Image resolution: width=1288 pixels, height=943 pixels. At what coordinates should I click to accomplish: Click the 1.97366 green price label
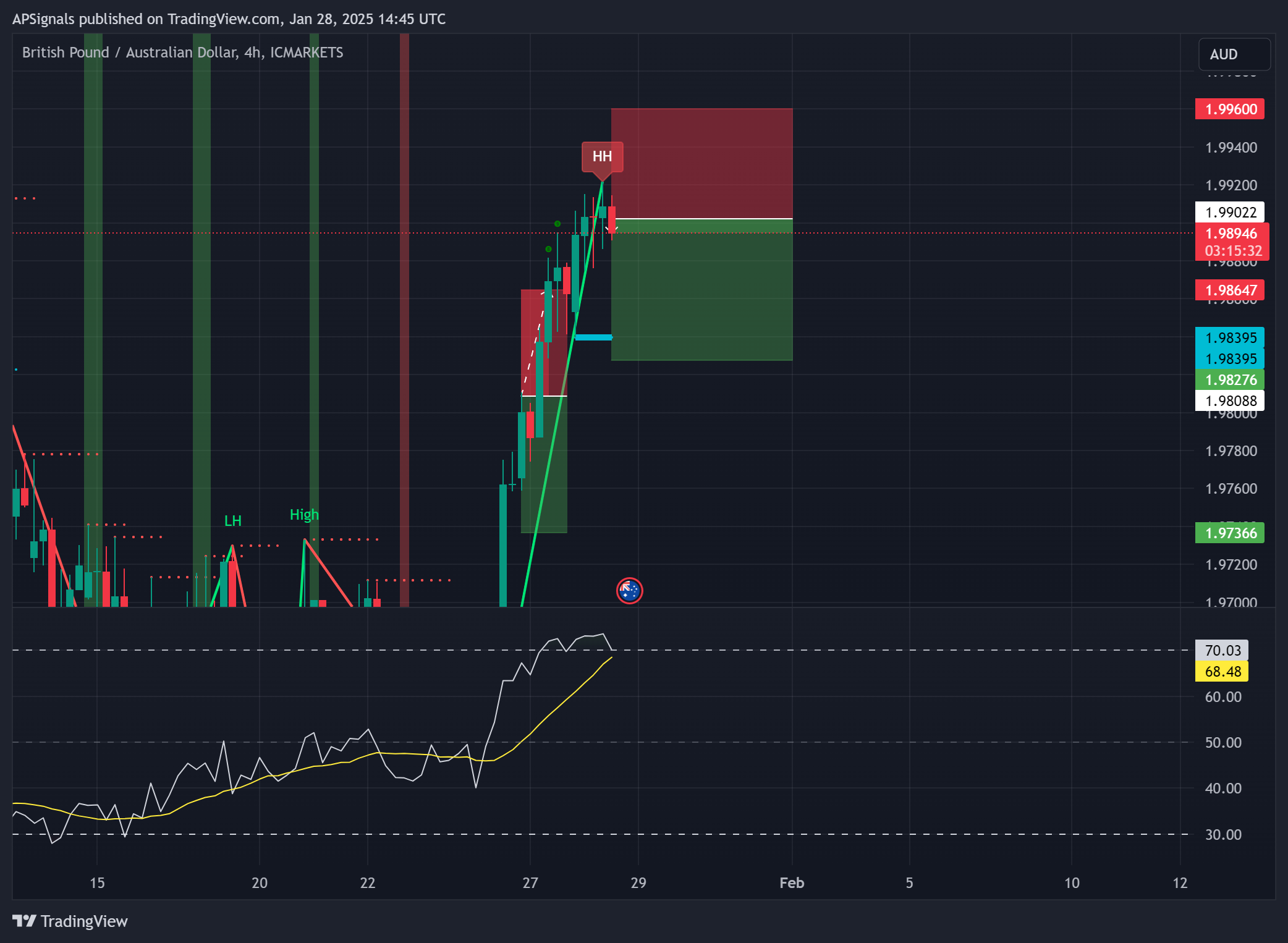tap(1230, 533)
